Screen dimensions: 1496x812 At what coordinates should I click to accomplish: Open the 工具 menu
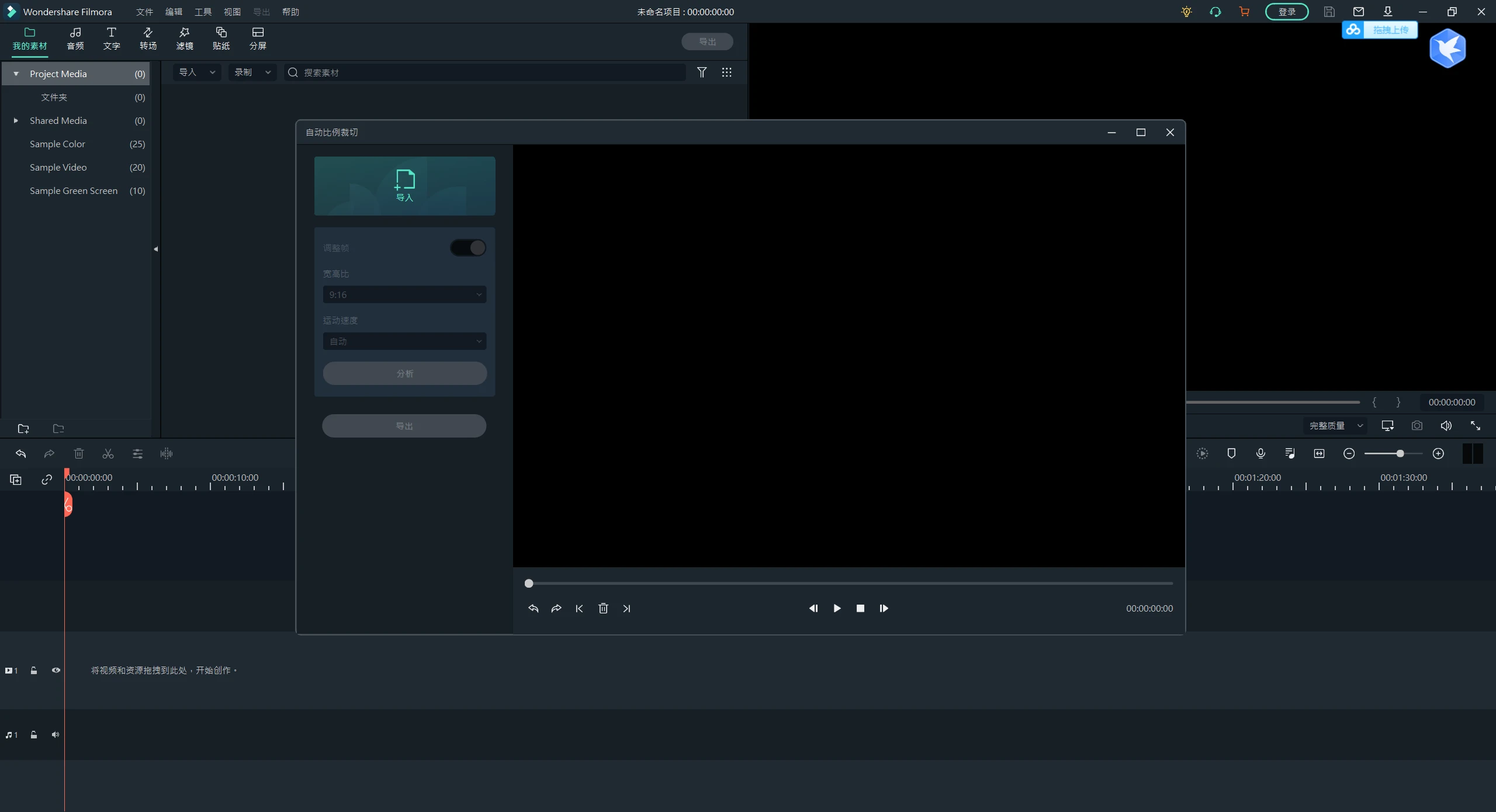[203, 12]
